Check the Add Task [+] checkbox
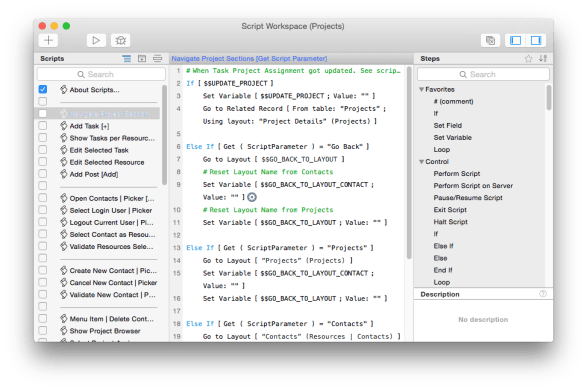587x390 pixels. 43,126
